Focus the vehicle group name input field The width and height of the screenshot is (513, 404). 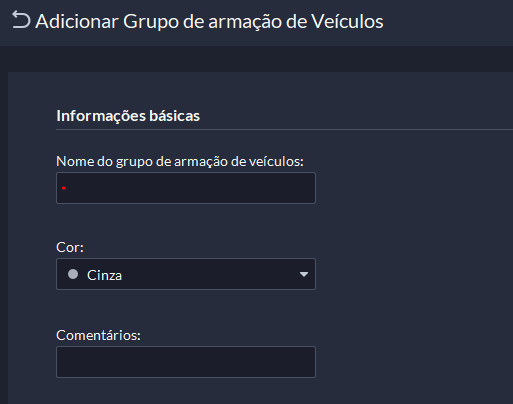(186, 188)
